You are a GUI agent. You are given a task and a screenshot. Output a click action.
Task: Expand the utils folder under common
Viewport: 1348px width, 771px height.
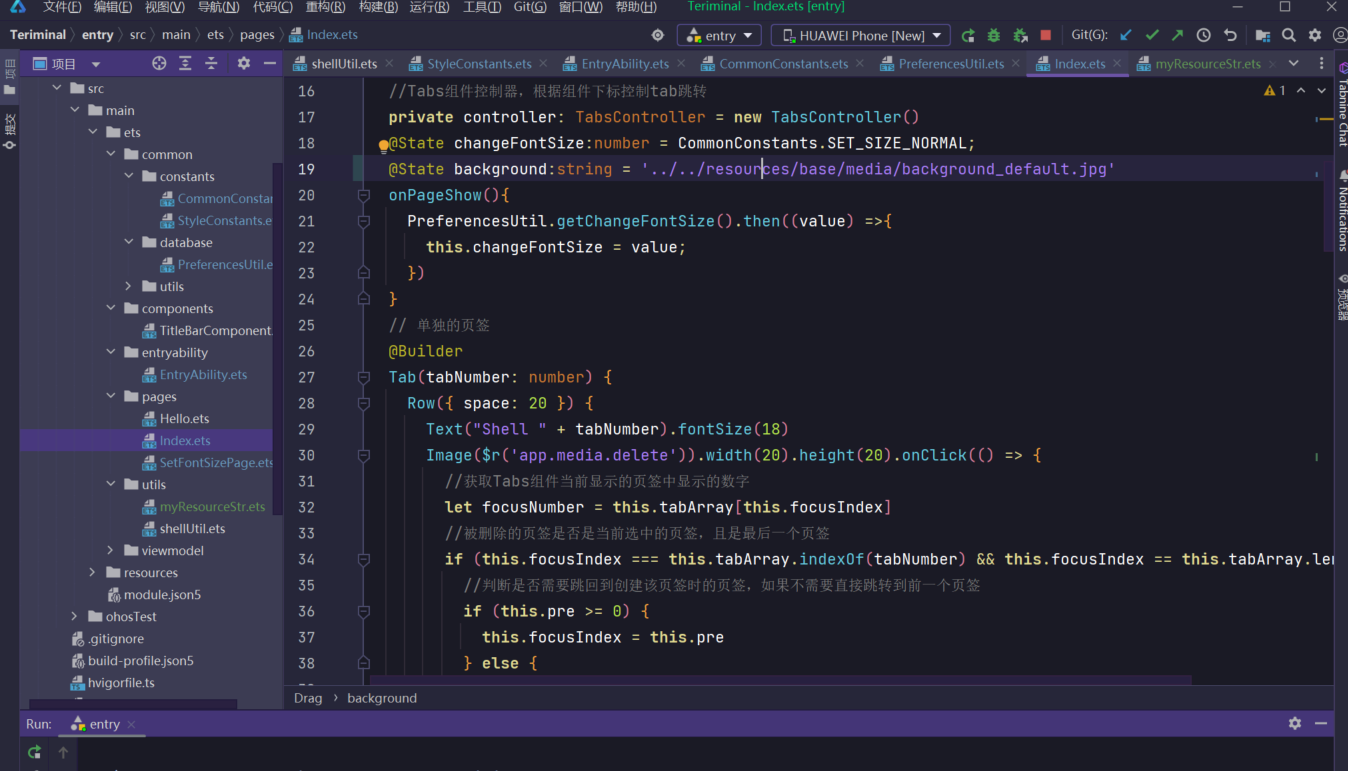(x=129, y=286)
